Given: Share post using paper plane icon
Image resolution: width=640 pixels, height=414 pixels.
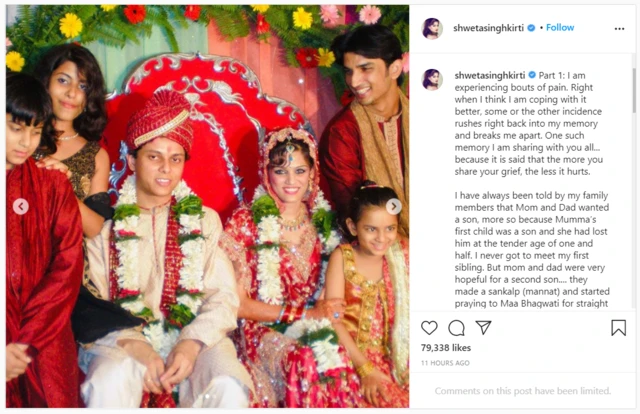Looking at the screenshot, I should pos(483,327).
